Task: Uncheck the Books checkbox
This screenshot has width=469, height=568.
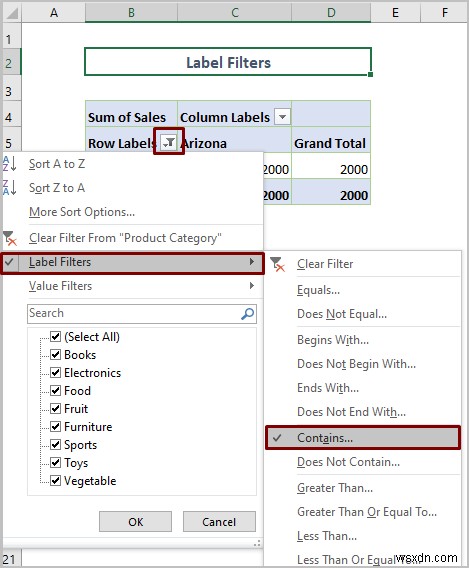Action: click(55, 354)
